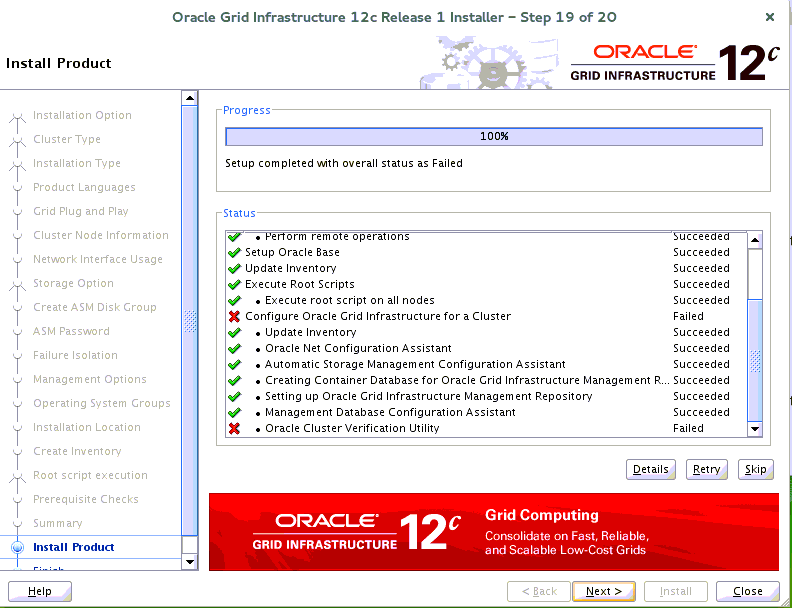Click Oracle Grid Computing banner at bottom
Viewport: 792px width, 608px height.
[x=493, y=531]
